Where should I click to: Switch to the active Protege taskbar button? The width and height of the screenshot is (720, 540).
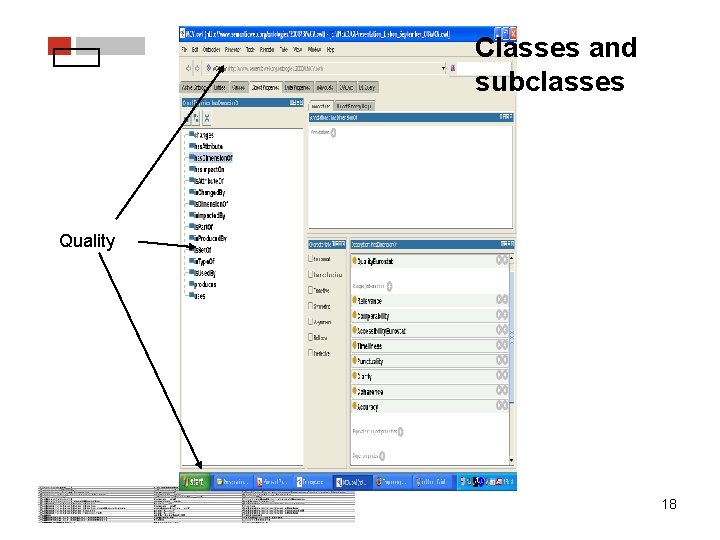(352, 482)
